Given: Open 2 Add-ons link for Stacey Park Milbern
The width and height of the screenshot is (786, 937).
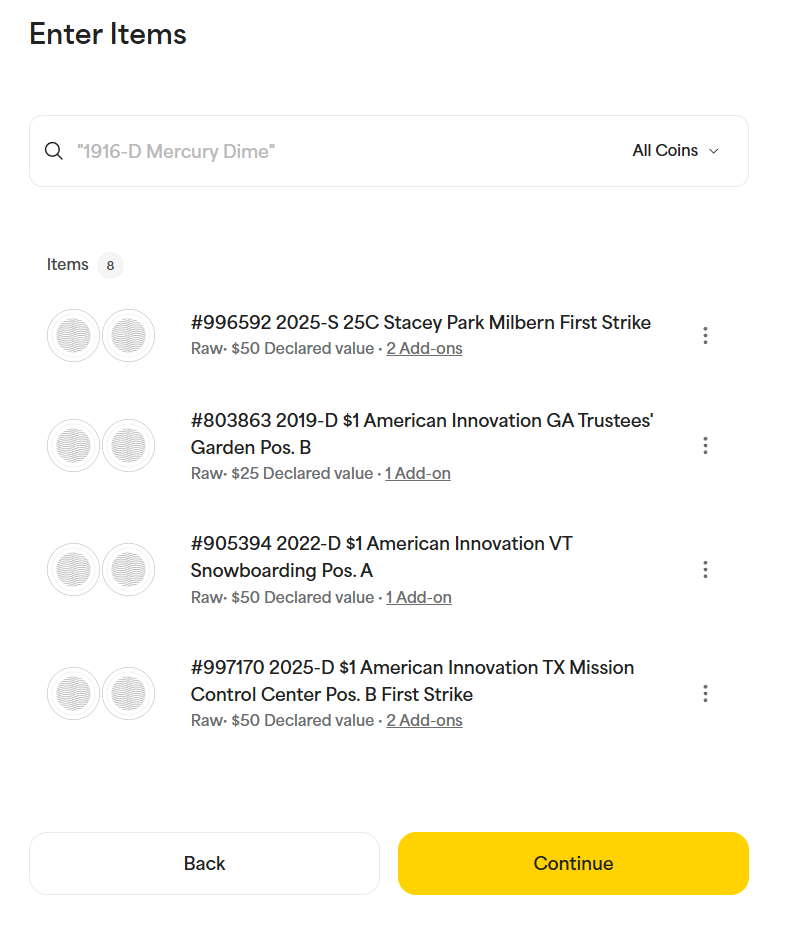Looking at the screenshot, I should pyautogui.click(x=424, y=348).
